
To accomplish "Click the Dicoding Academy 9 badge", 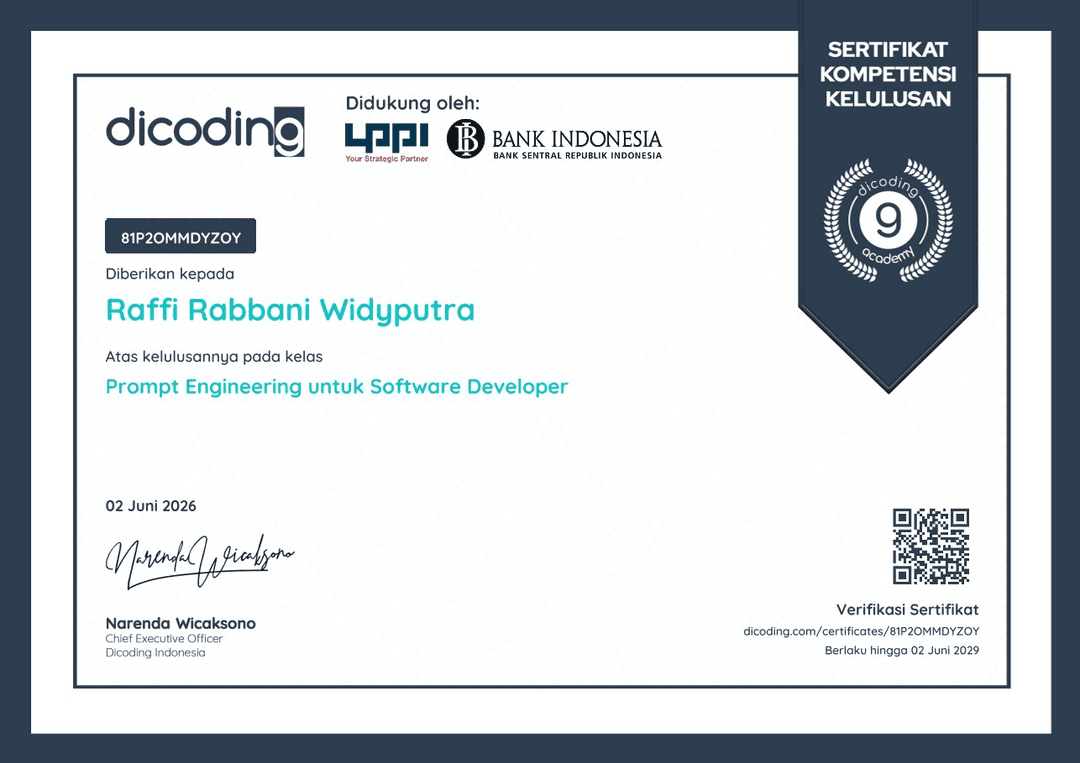I will pyautogui.click(x=888, y=220).
